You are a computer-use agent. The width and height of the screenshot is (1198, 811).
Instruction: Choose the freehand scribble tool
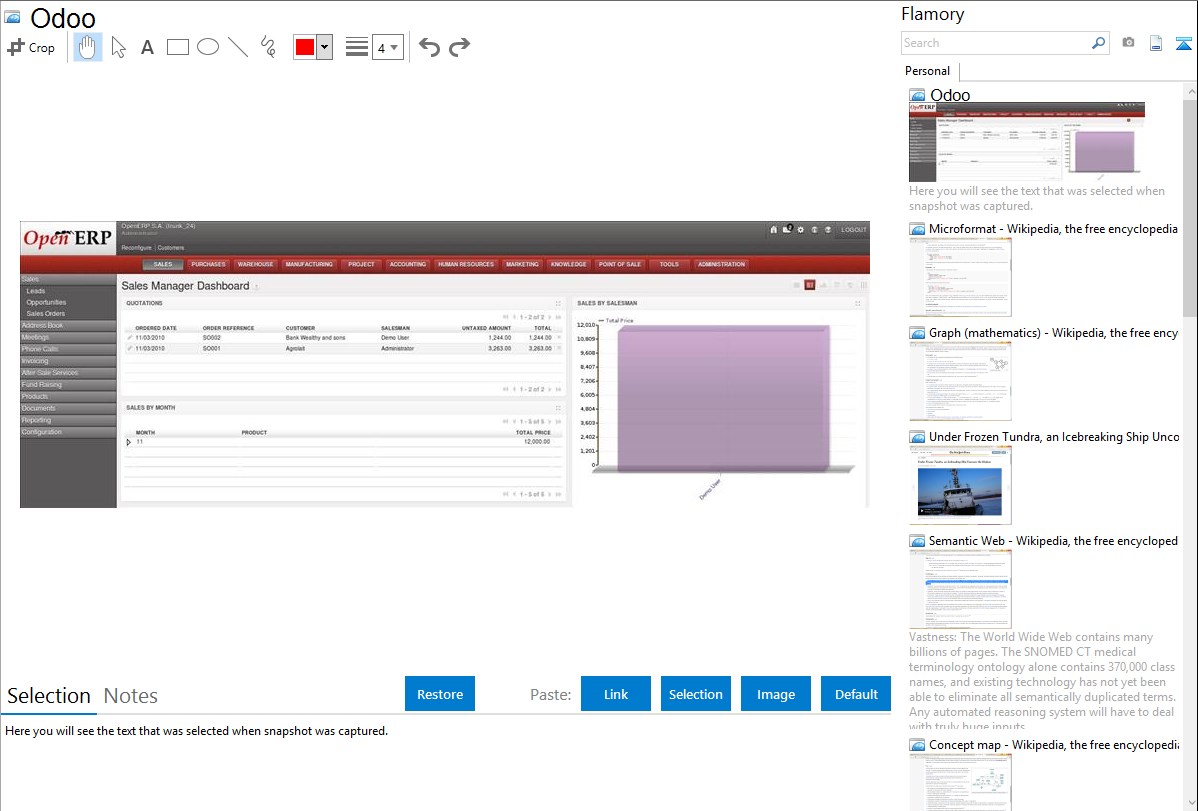[268, 47]
